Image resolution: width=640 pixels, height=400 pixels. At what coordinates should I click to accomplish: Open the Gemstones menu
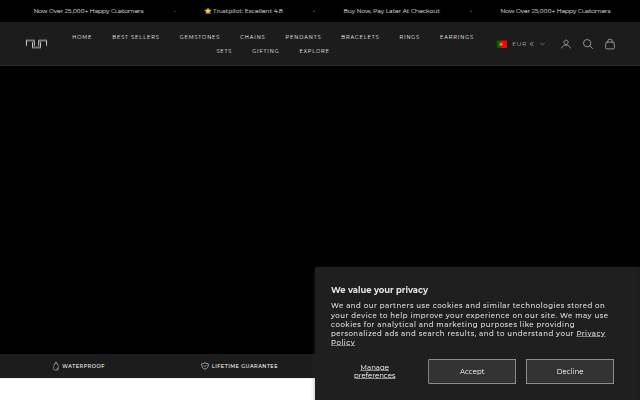pyautogui.click(x=200, y=37)
